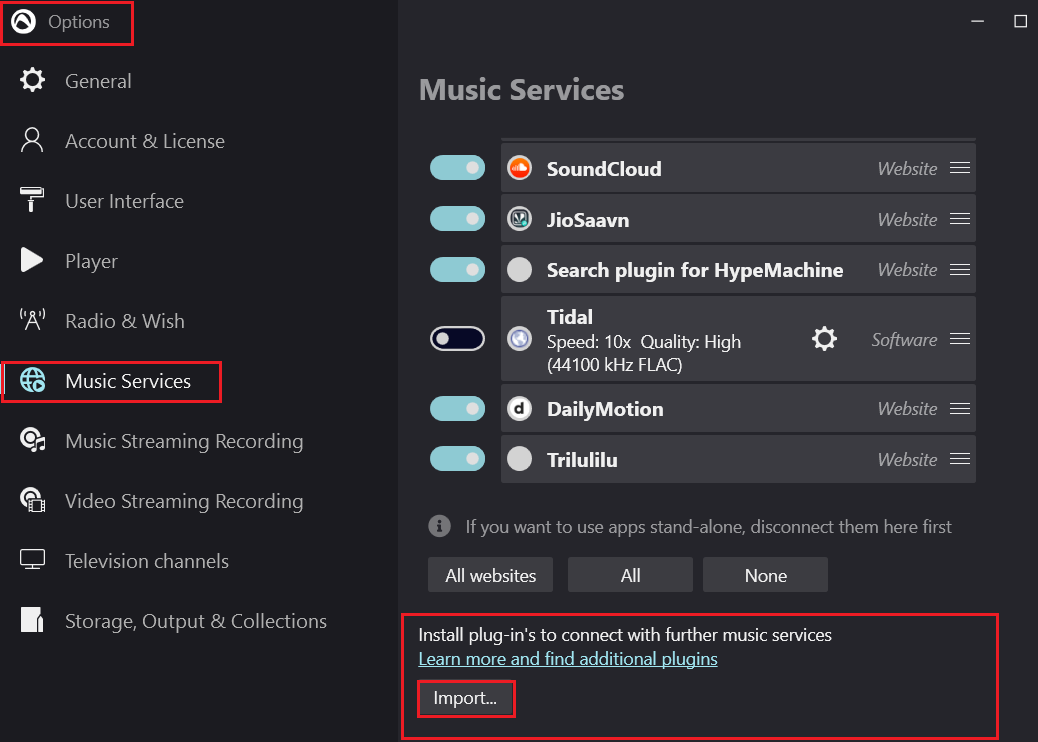This screenshot has height=742, width=1038.
Task: Click the Radio & Wish antenna icon
Action: coord(32,320)
